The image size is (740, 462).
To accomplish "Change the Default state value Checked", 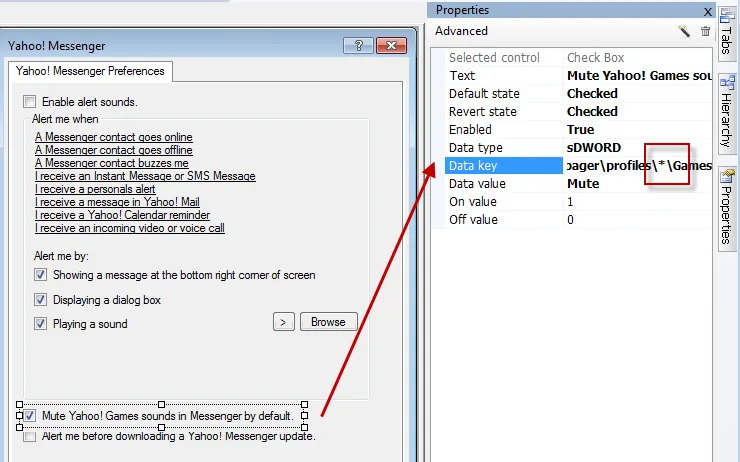I will pyautogui.click(x=639, y=93).
